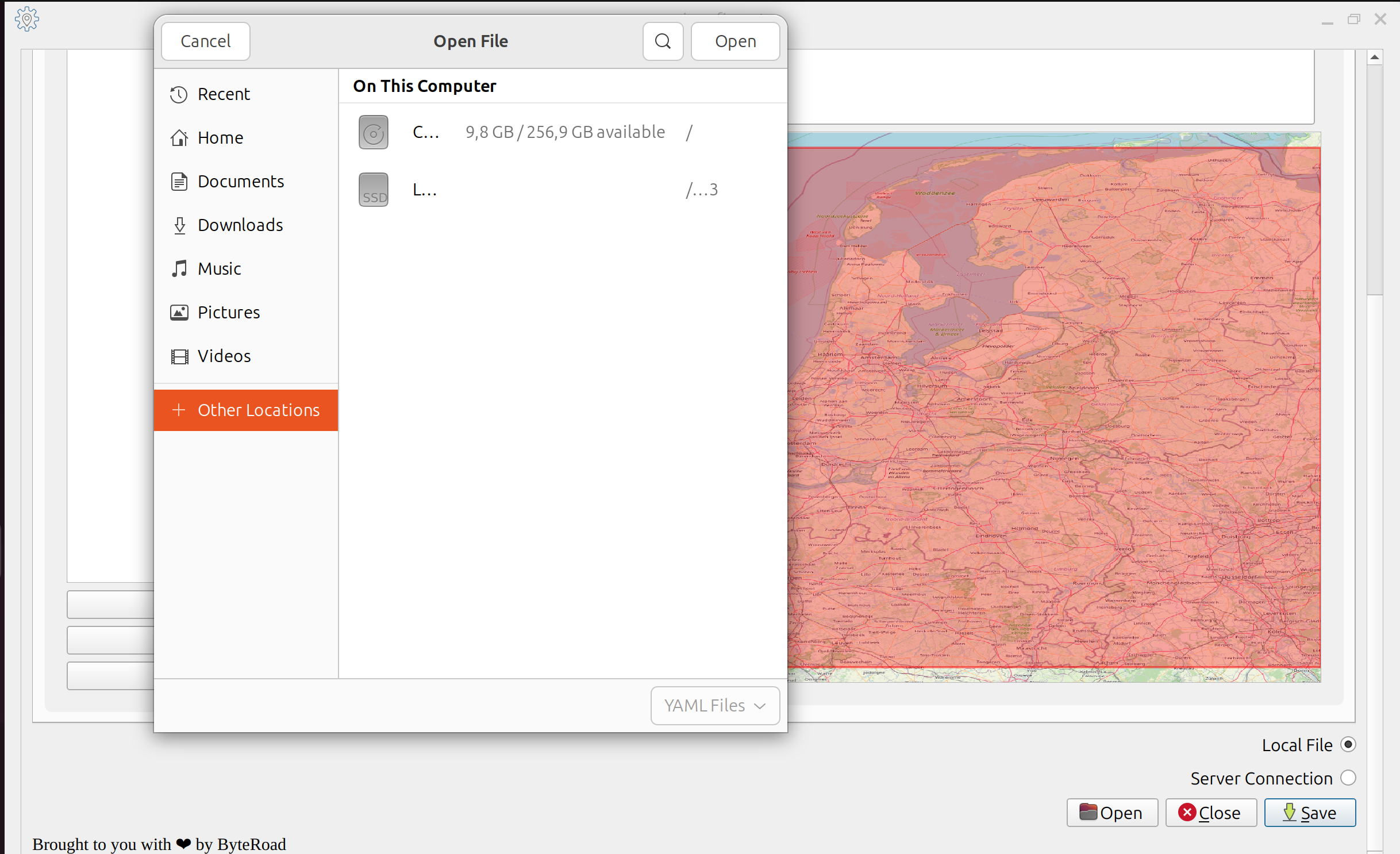This screenshot has width=1400, height=854.
Task: Go to the Home folder
Action: point(220,138)
